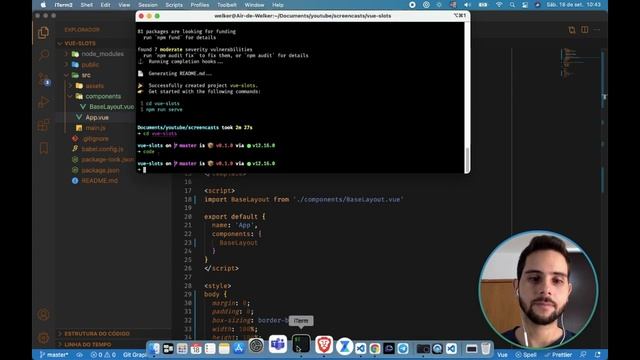
Task: Open the Trash in the Dock
Action: (485, 348)
